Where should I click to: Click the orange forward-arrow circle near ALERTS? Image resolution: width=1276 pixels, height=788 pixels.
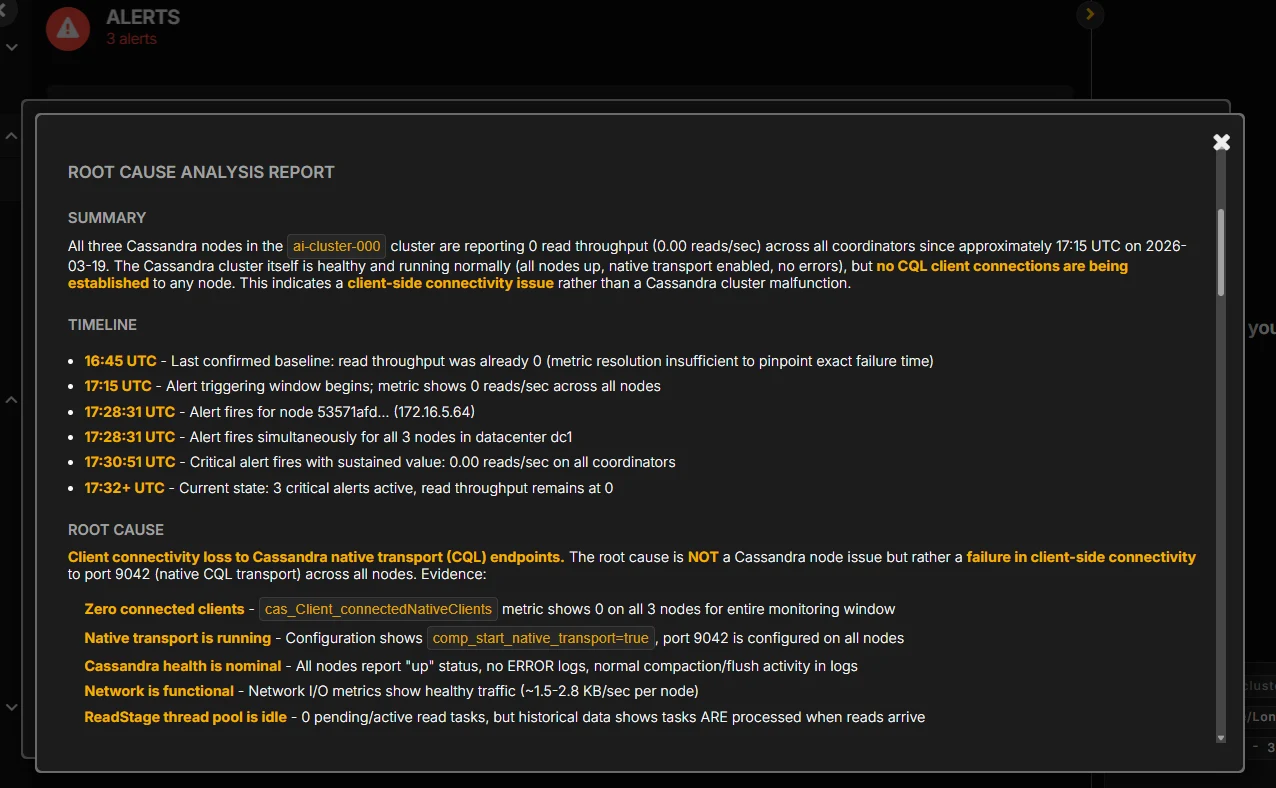1089,14
